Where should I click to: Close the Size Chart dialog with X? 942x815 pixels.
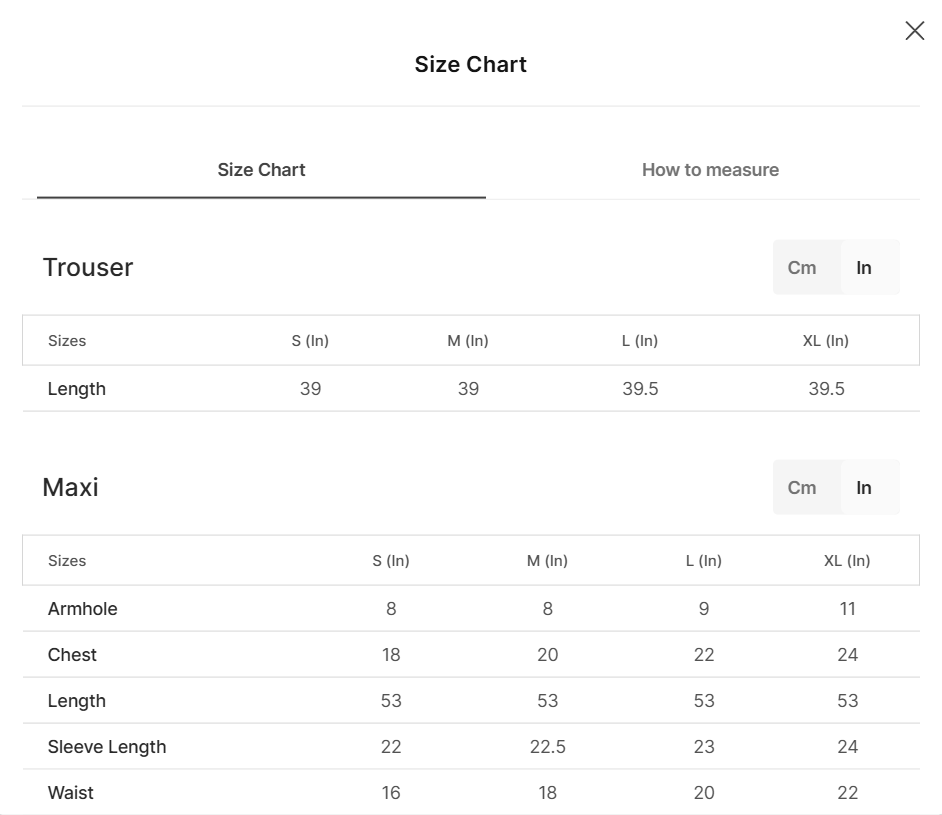(914, 31)
